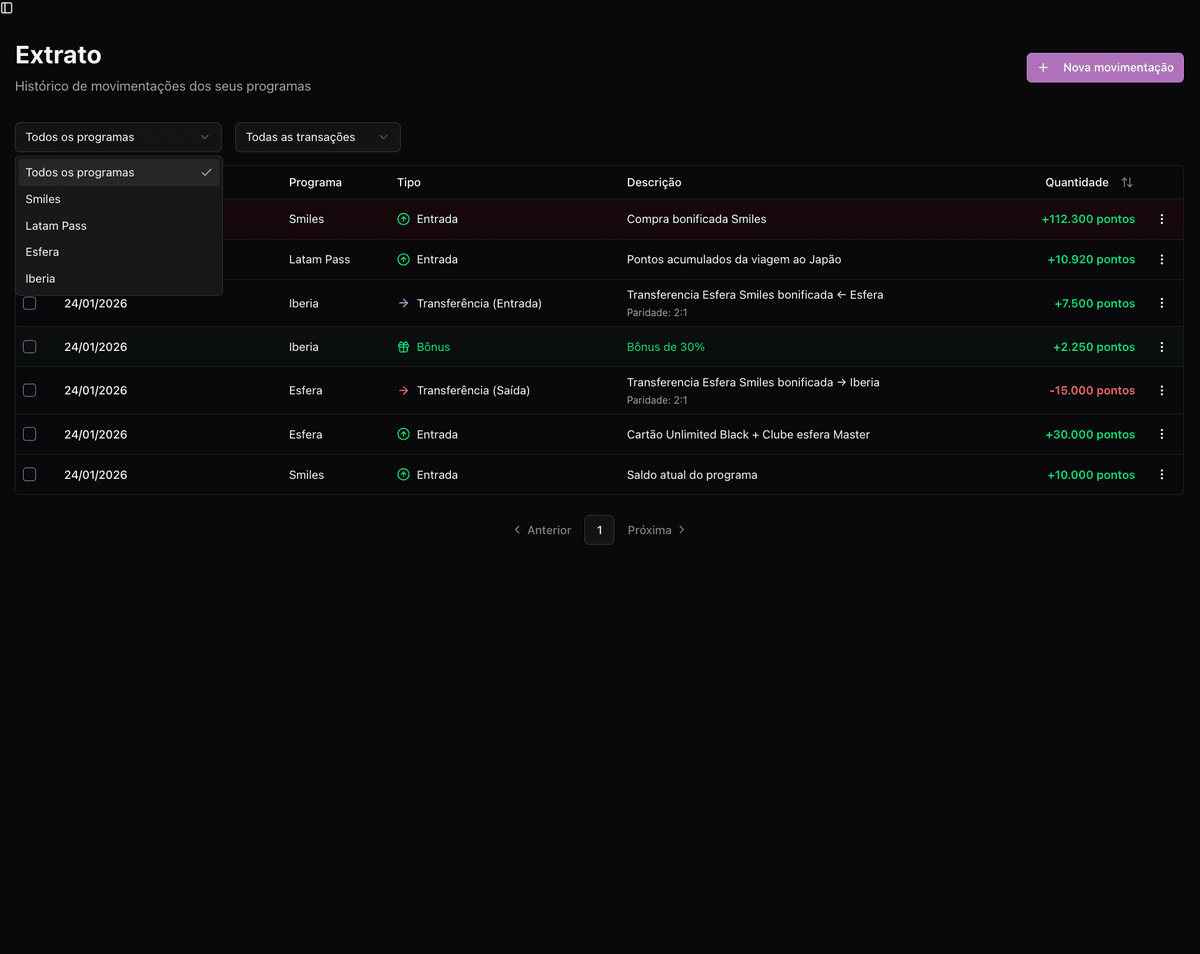Check the checkbox for Cartão Unlimited Black row

(29, 434)
